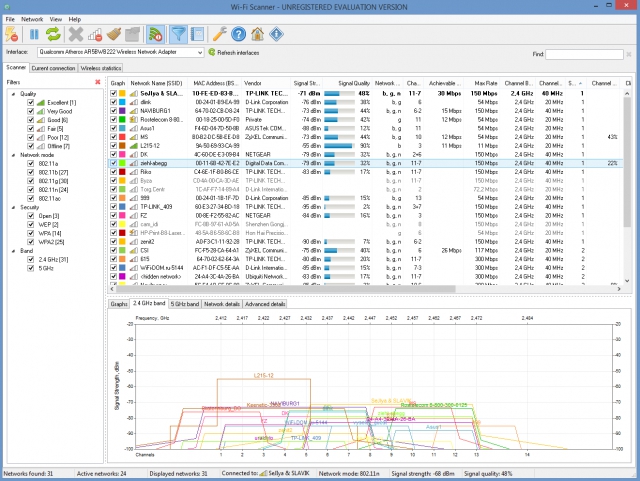640x481 pixels.
Task: Click the signal icon in the status bar
Action: point(263,473)
